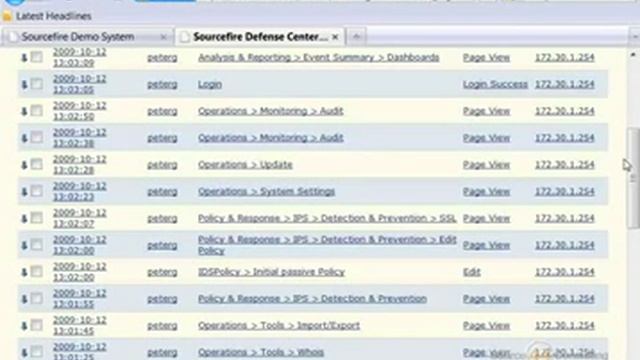The image size is (640, 360).
Task: Open a new browser tab
Action: tap(356, 37)
